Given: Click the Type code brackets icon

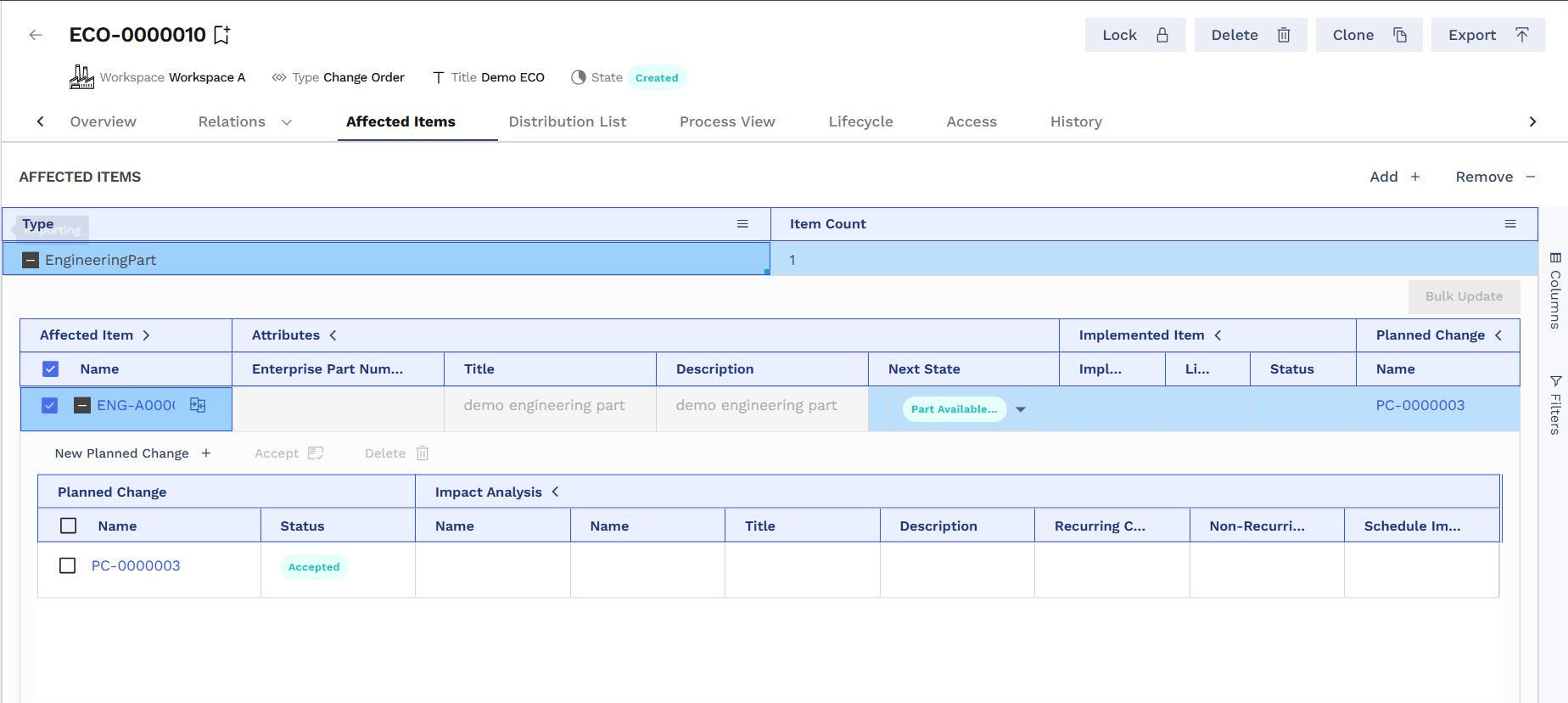Looking at the screenshot, I should 279,77.
